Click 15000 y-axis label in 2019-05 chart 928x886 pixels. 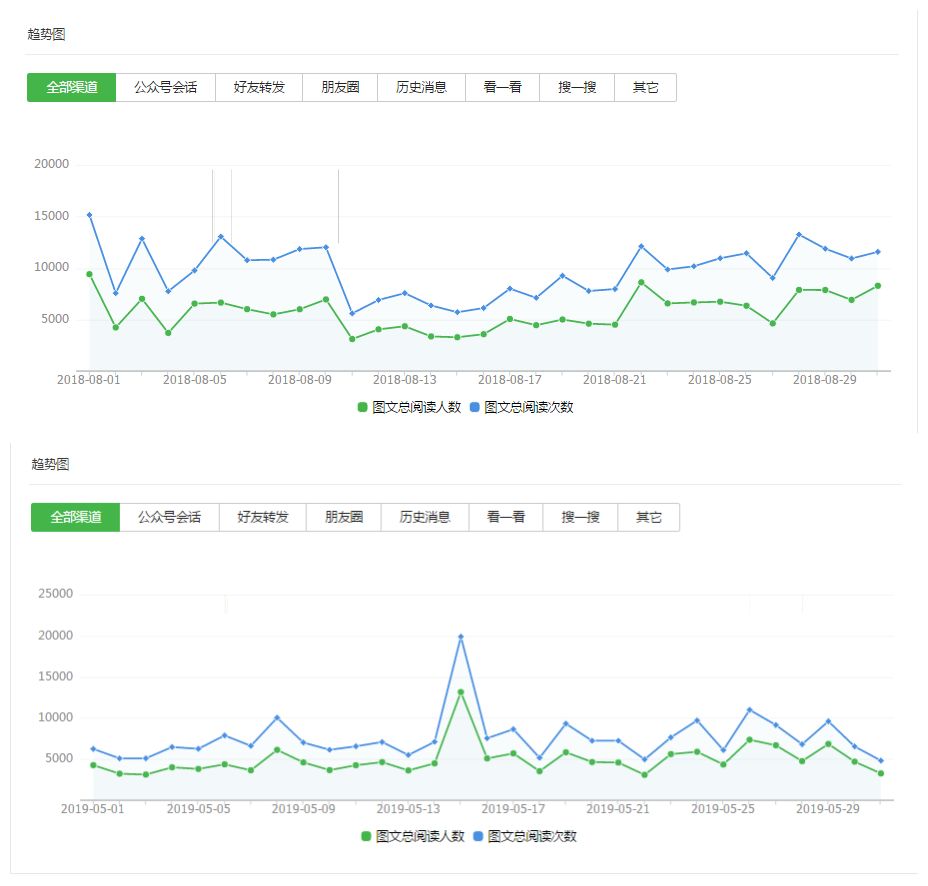coord(56,676)
